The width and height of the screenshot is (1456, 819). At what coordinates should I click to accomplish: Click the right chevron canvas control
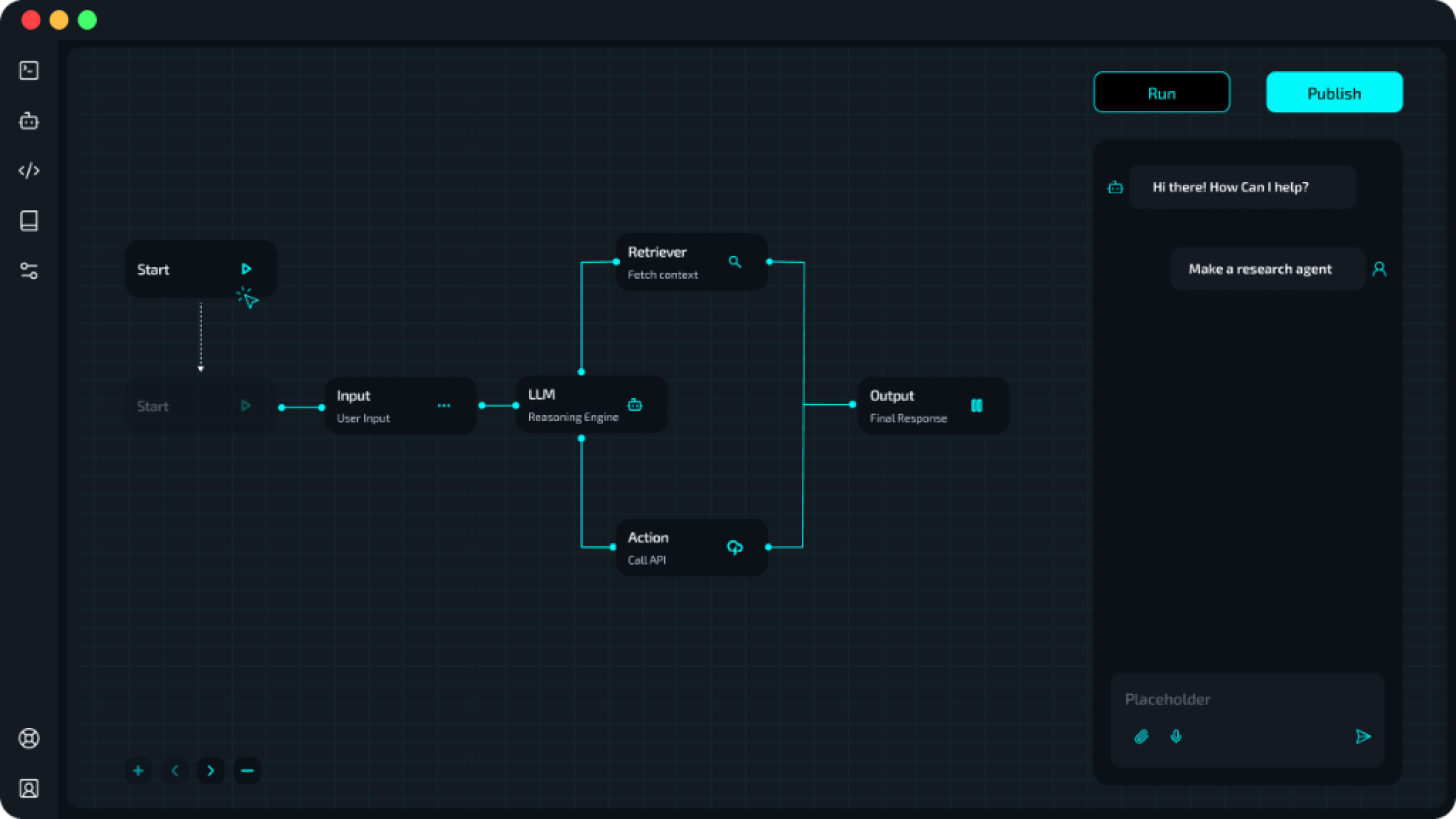click(x=210, y=771)
